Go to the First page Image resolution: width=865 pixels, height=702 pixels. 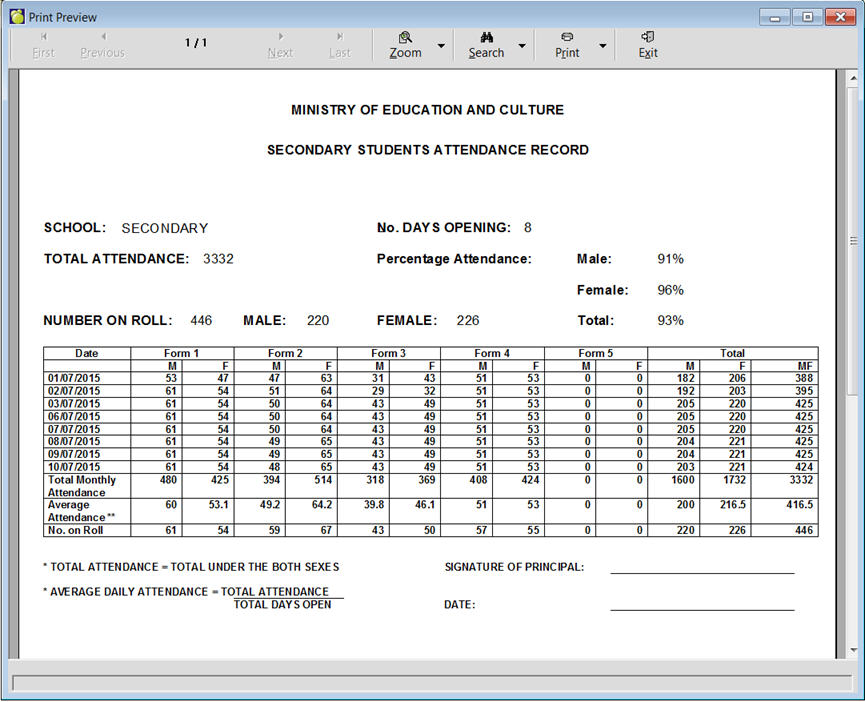click(x=44, y=44)
